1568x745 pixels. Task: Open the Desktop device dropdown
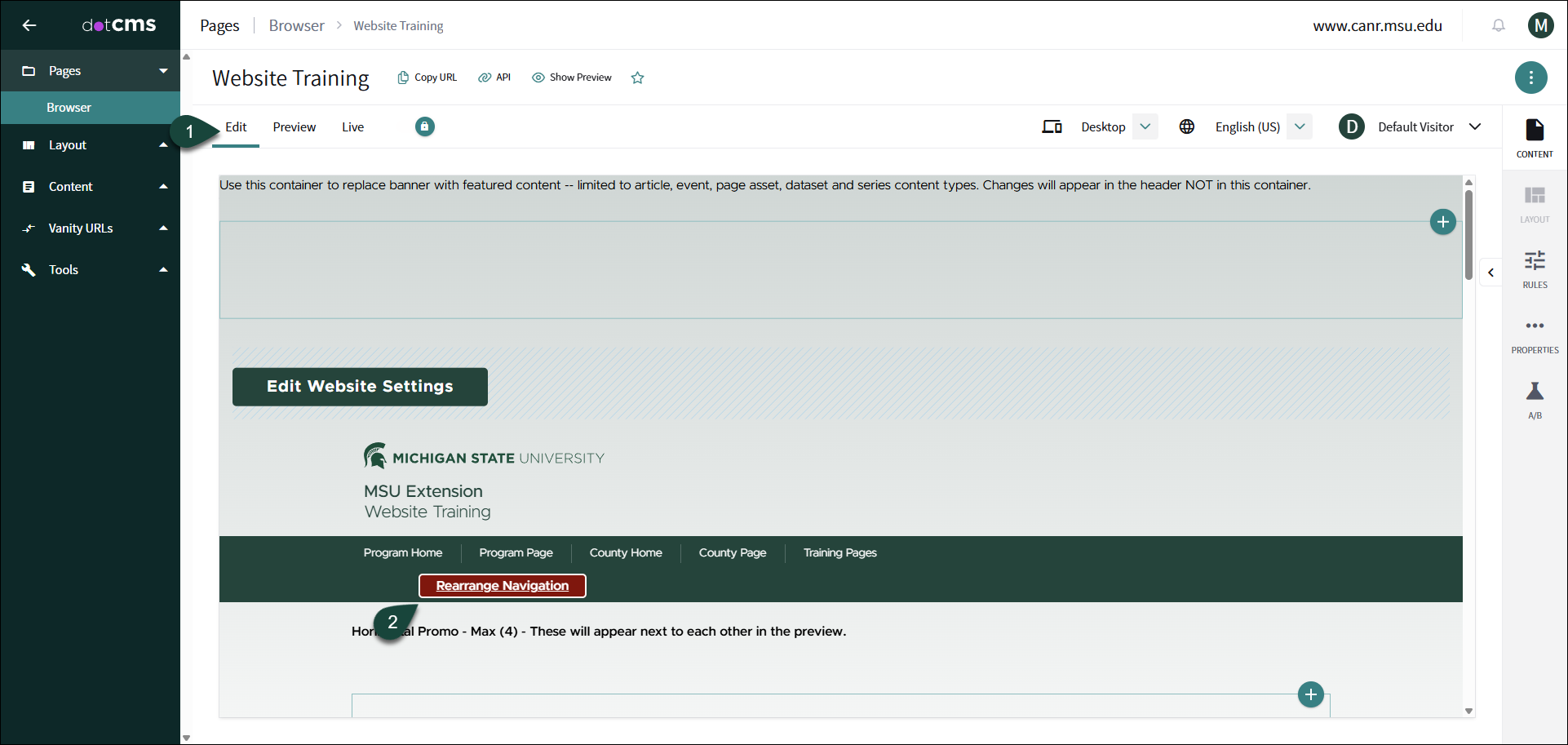(1145, 126)
